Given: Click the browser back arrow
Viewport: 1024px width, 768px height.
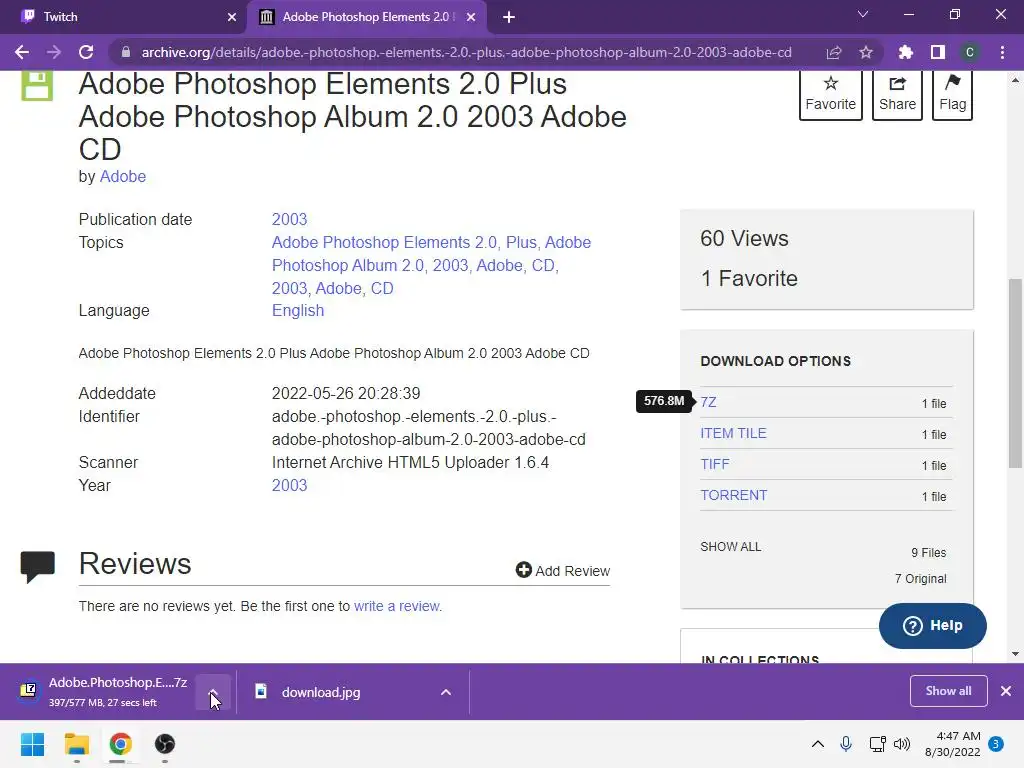Looking at the screenshot, I should coord(22,52).
